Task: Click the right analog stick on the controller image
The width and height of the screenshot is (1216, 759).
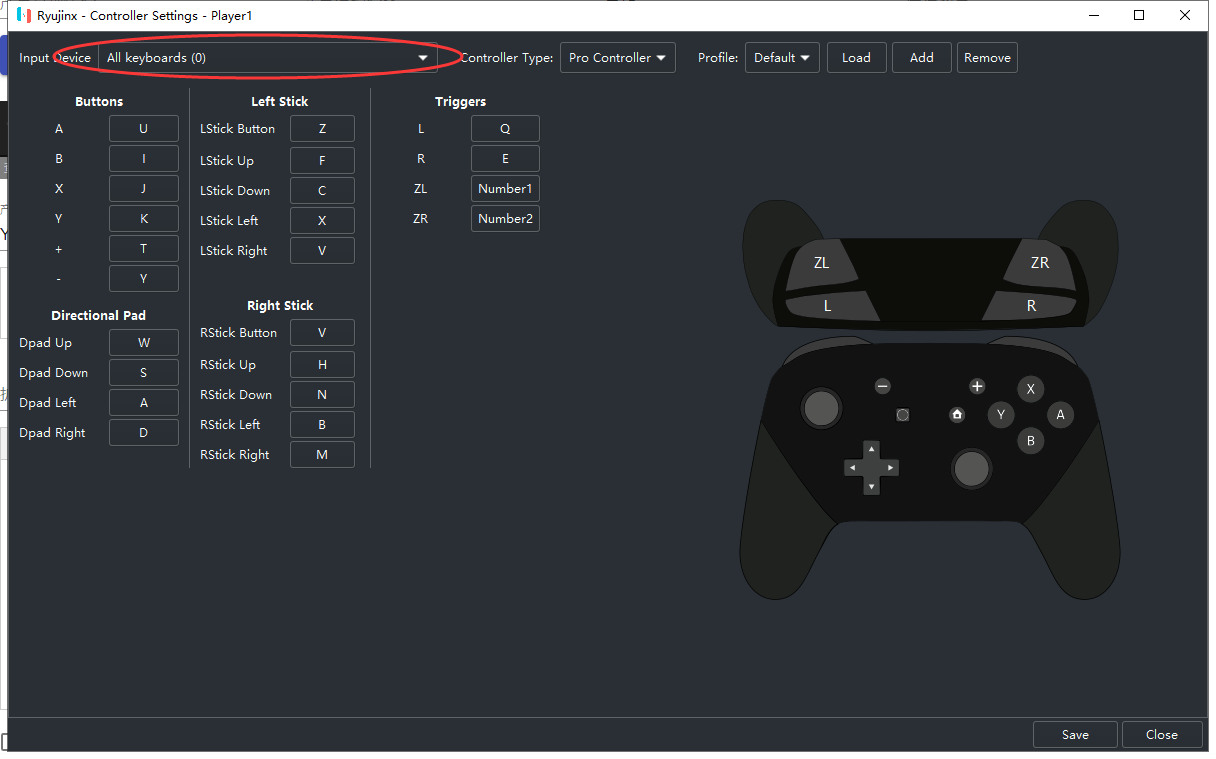Action: click(971, 468)
